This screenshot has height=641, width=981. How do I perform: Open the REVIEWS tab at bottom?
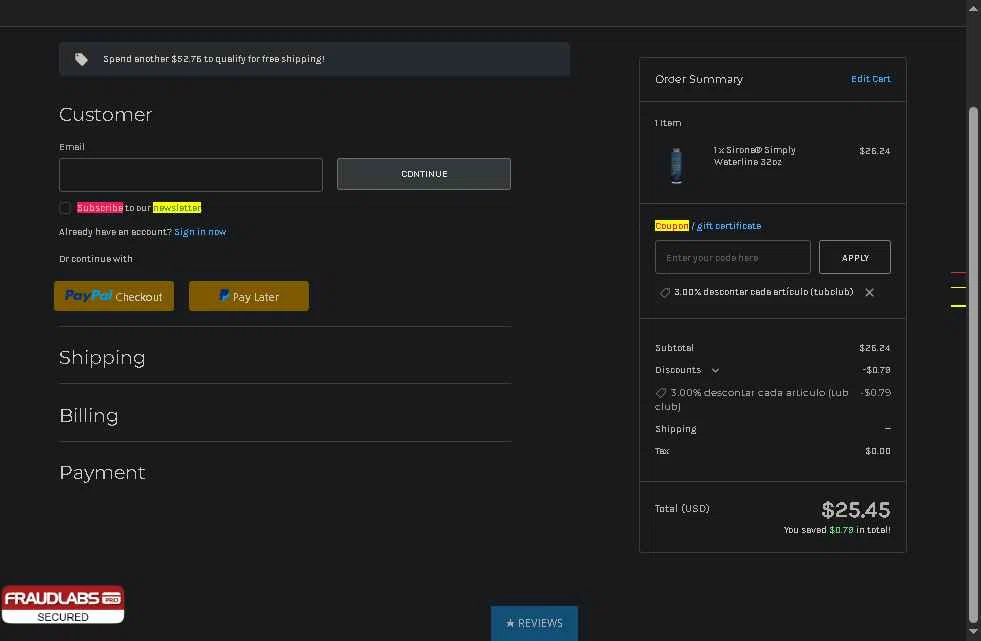click(534, 623)
